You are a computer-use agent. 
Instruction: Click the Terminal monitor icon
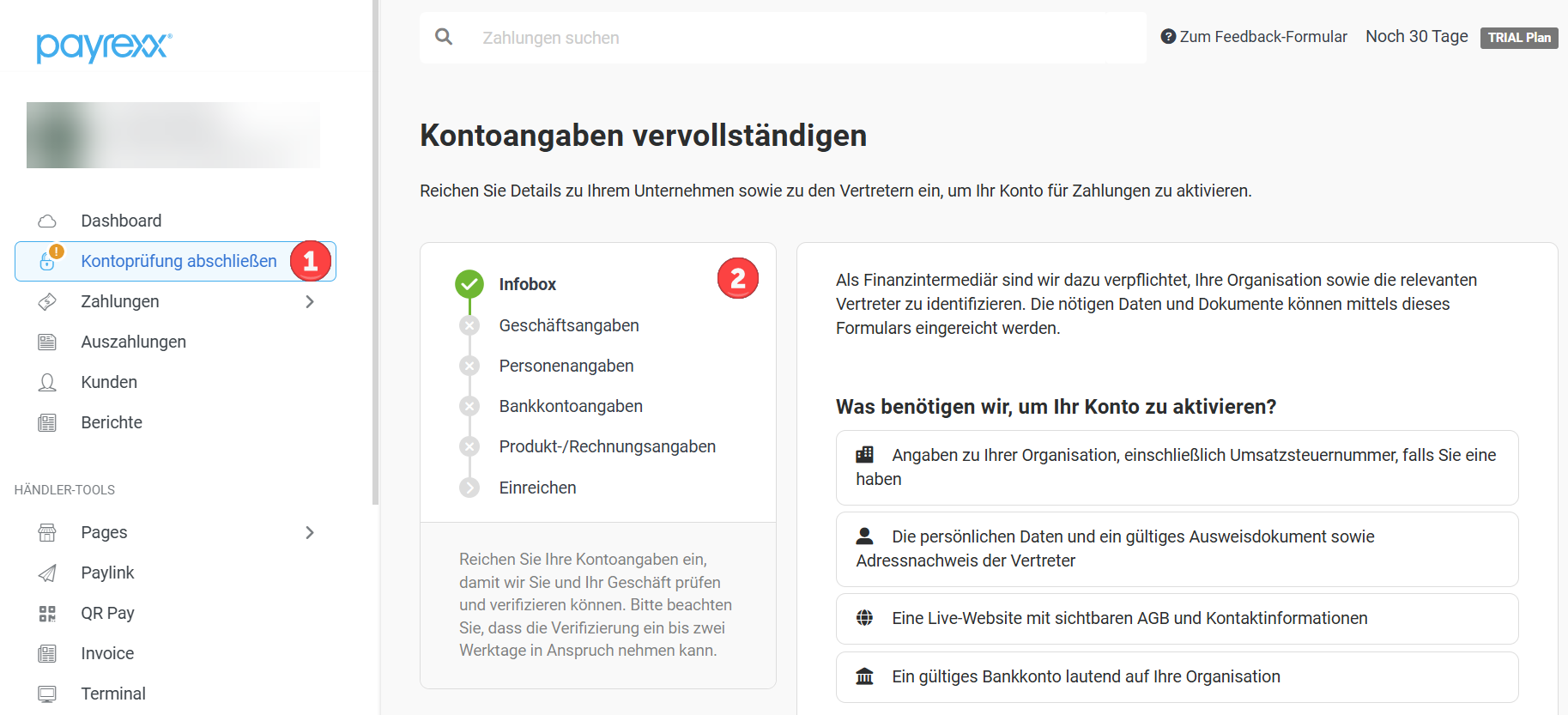47,694
